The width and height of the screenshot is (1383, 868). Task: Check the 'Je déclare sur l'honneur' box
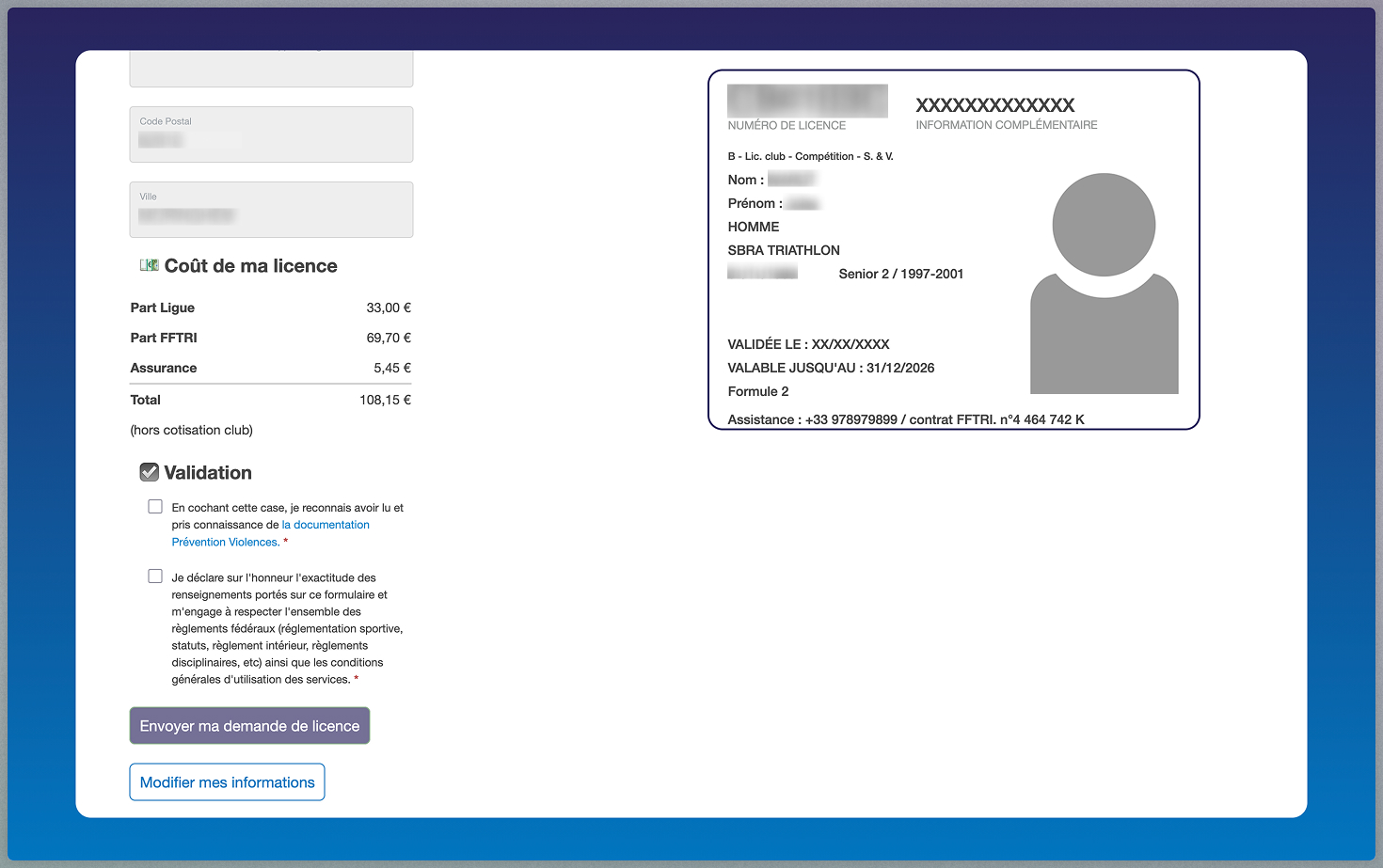click(x=155, y=576)
